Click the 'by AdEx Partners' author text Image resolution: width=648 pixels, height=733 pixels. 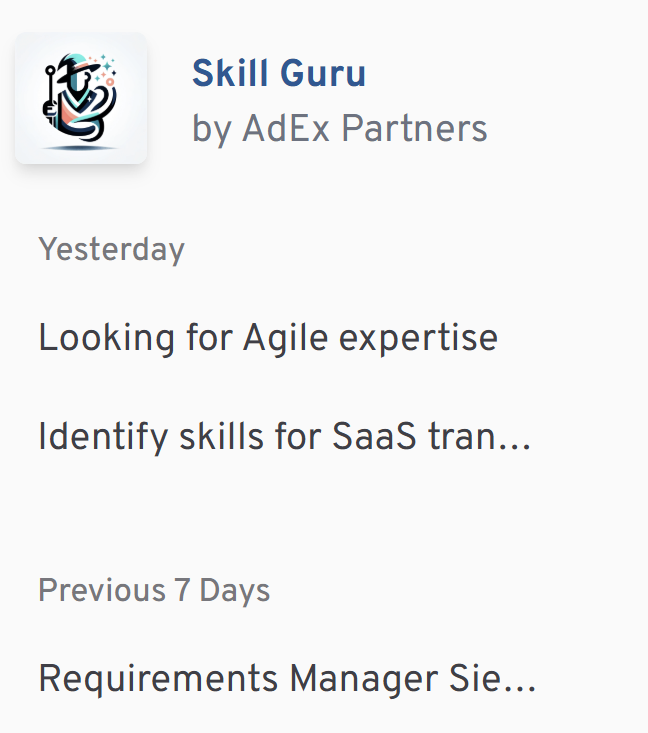[339, 129]
